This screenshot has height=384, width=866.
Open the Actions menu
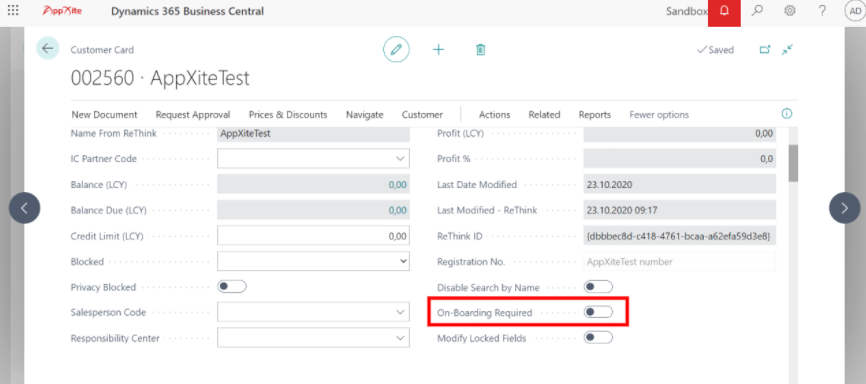pyautogui.click(x=494, y=115)
